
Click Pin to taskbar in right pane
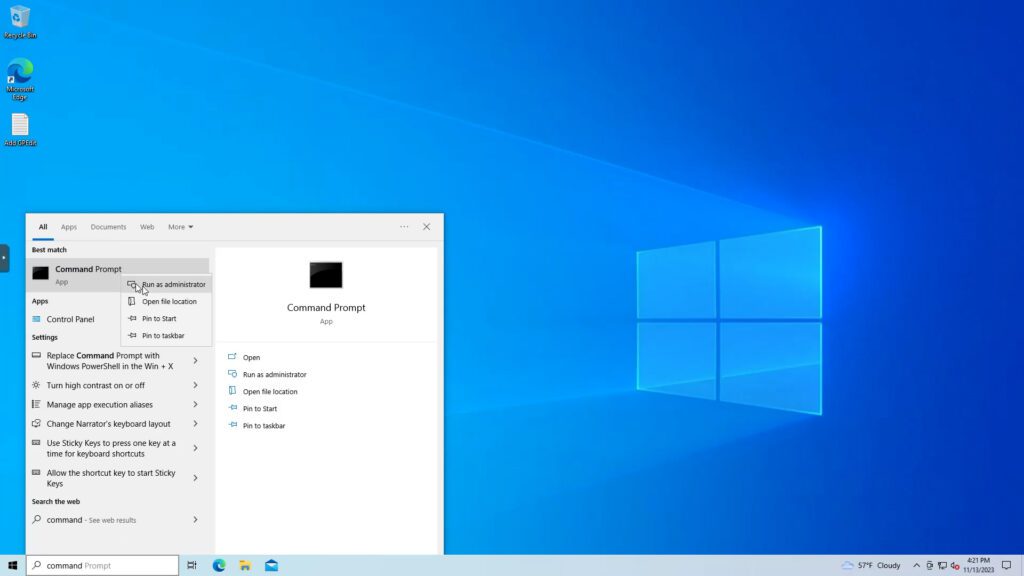click(x=264, y=425)
